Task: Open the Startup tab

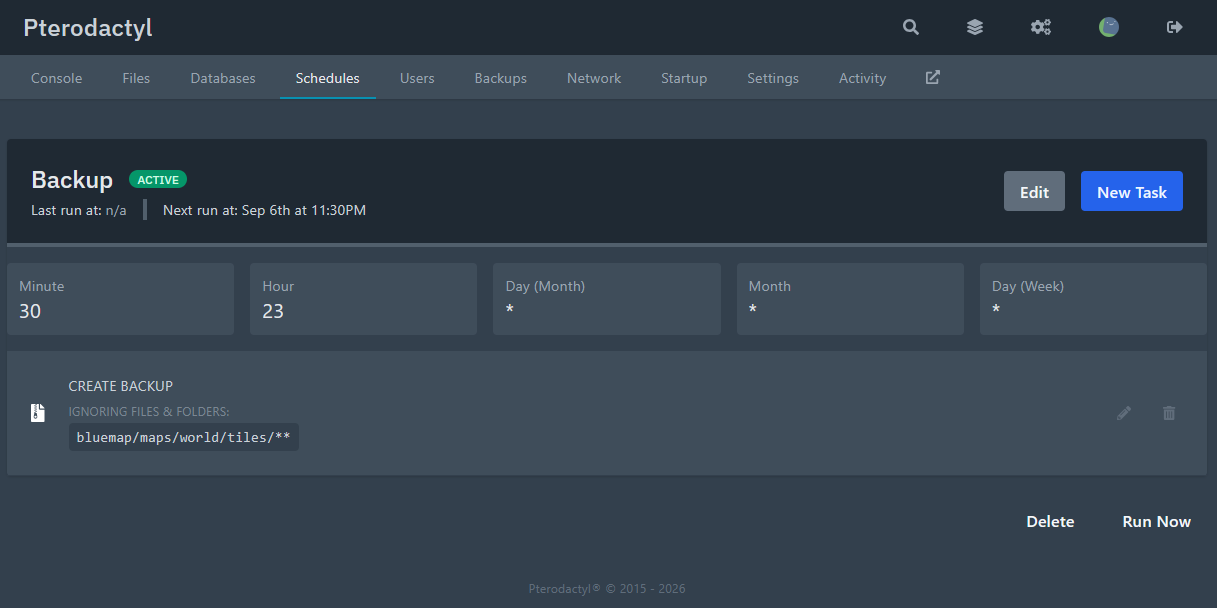Action: [x=684, y=78]
